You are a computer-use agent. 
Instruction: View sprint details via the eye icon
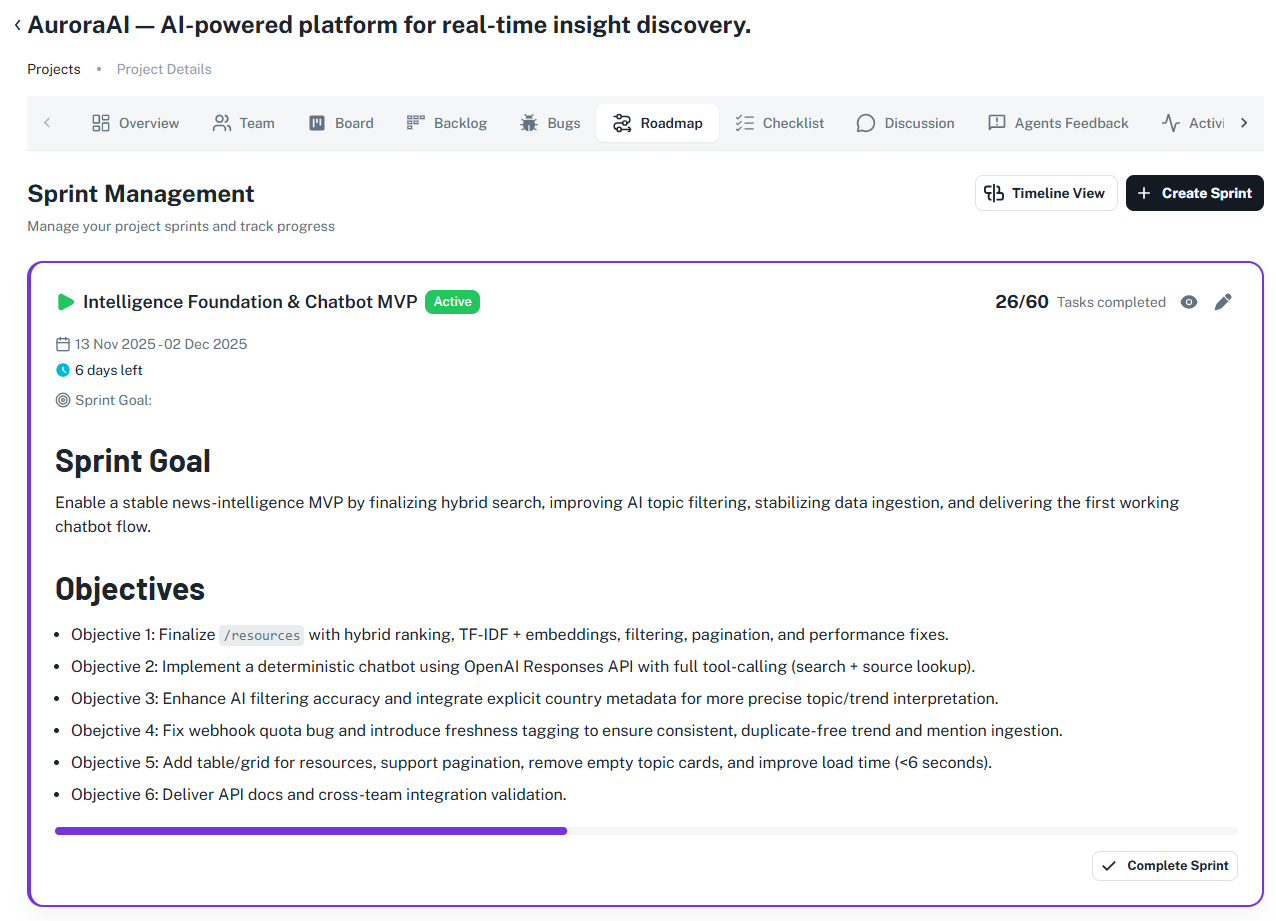point(1188,301)
